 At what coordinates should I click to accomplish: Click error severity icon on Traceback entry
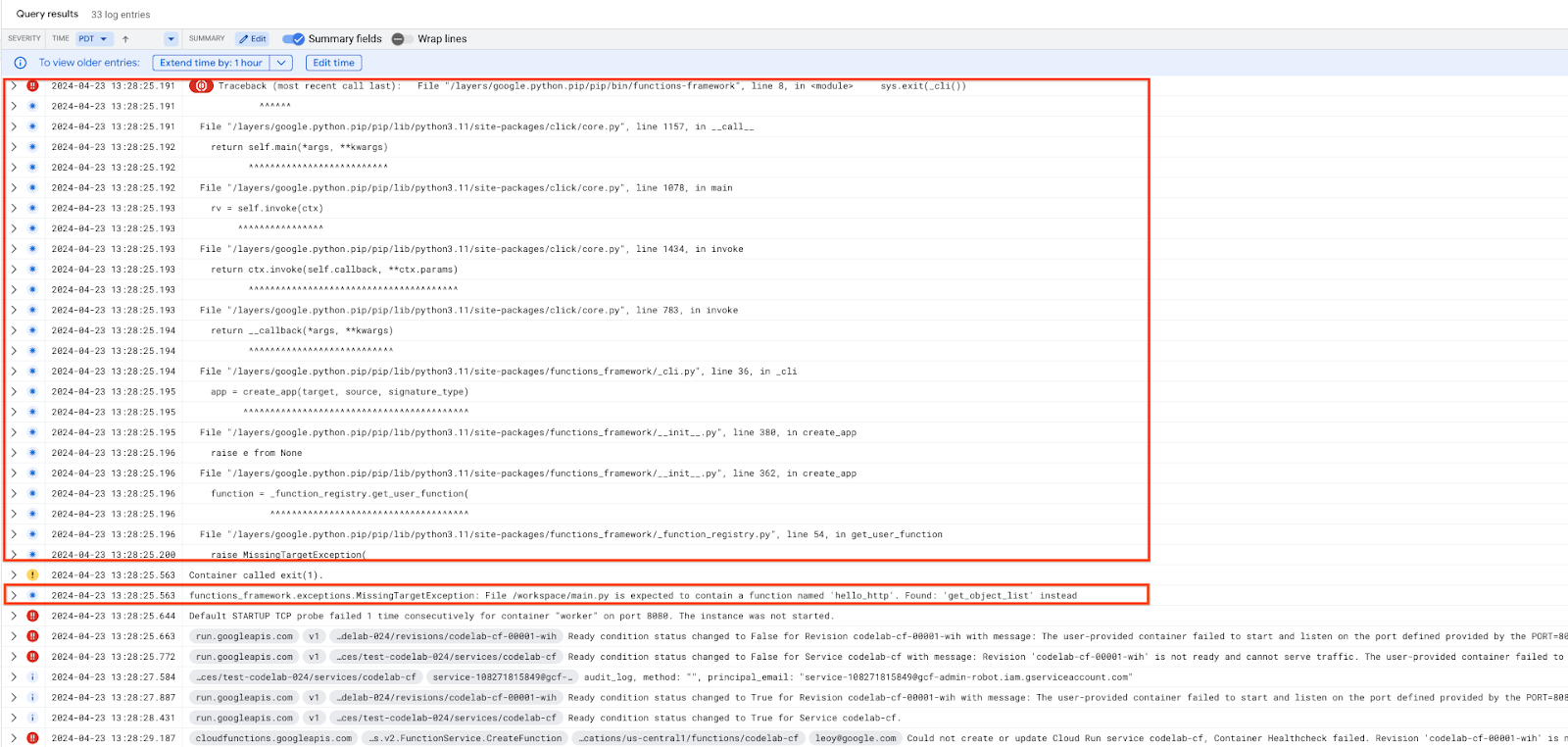tap(32, 86)
